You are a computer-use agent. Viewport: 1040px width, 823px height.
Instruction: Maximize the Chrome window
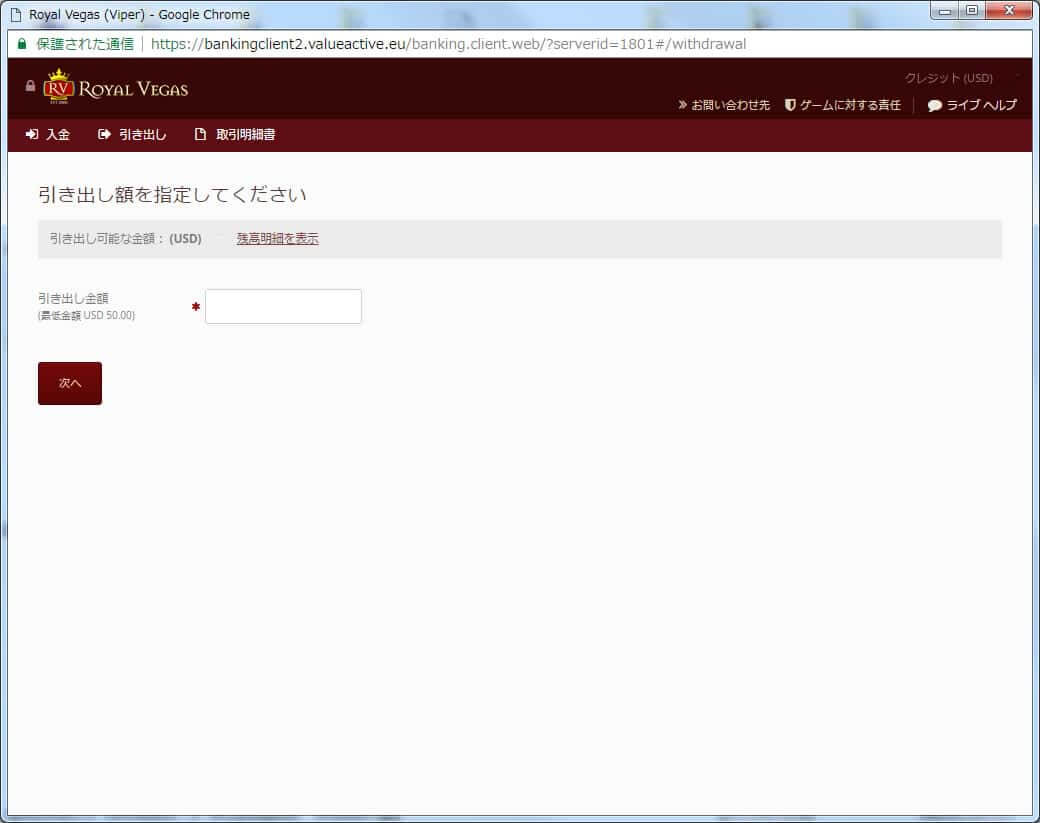971,11
